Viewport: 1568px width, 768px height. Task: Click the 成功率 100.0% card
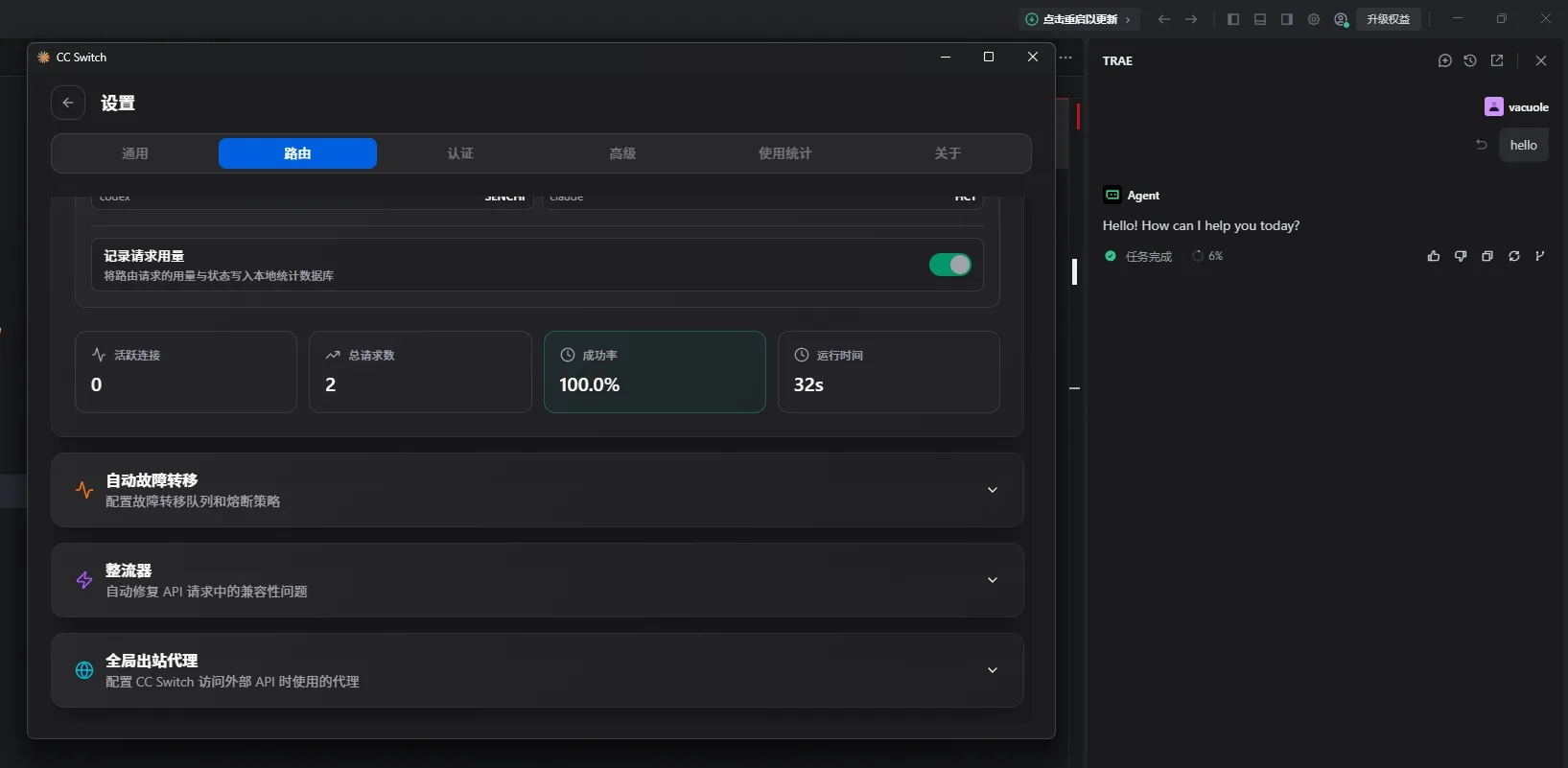(655, 372)
